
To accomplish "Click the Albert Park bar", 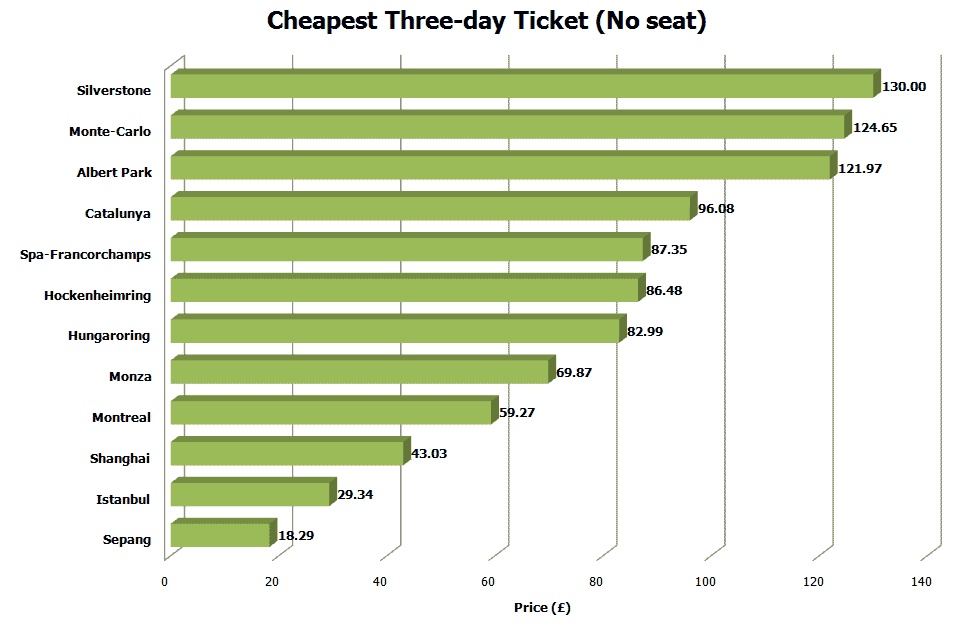I will point(500,168).
